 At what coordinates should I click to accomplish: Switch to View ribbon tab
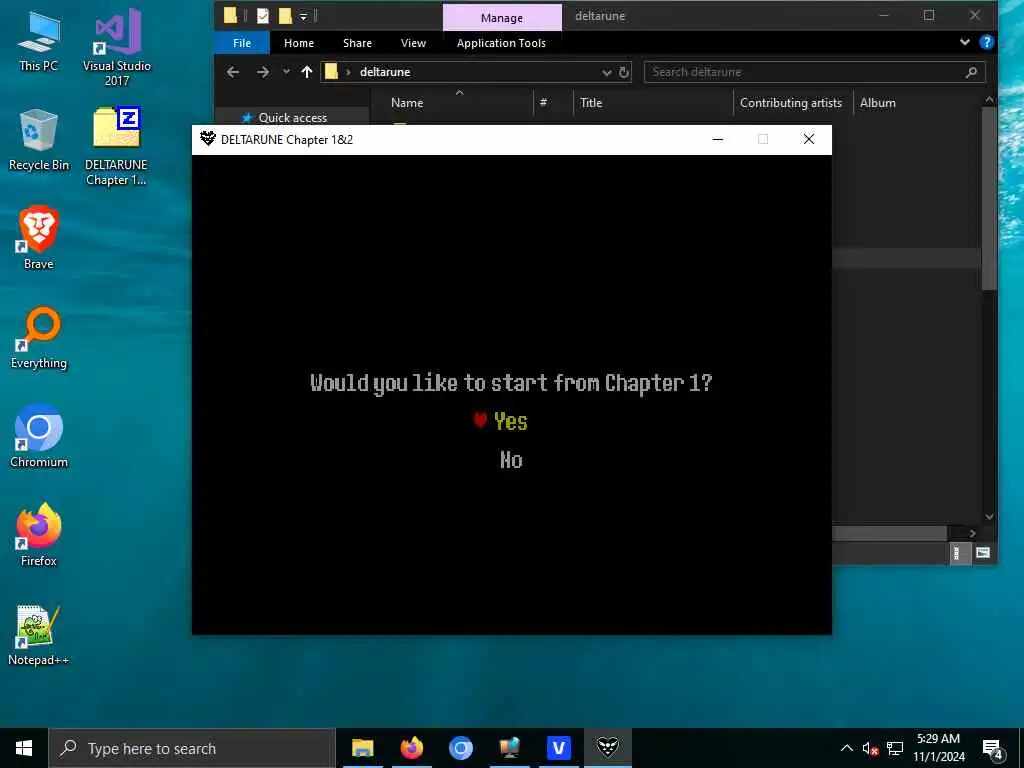(413, 43)
